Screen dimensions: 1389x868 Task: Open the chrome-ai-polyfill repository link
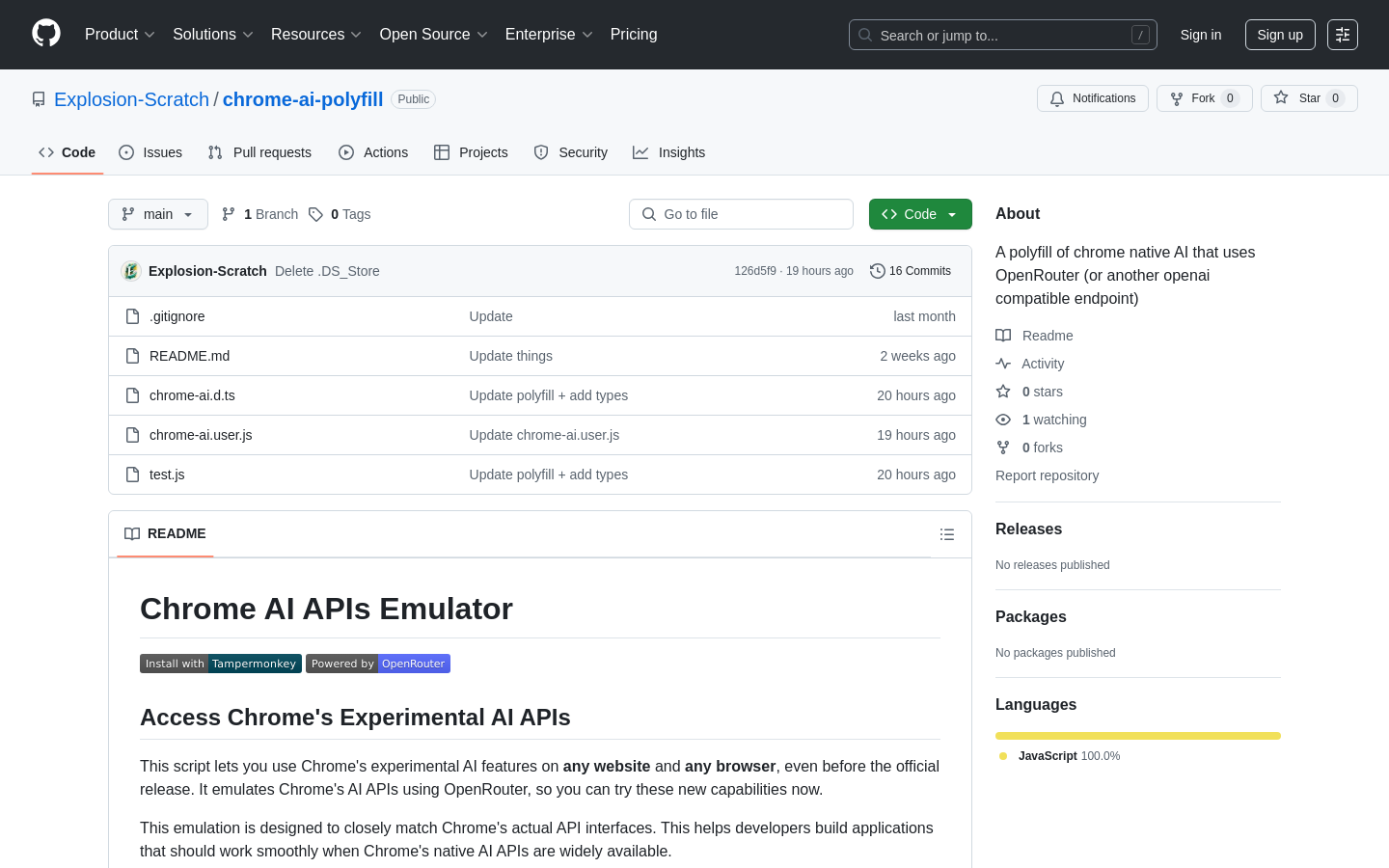pyautogui.click(x=303, y=99)
